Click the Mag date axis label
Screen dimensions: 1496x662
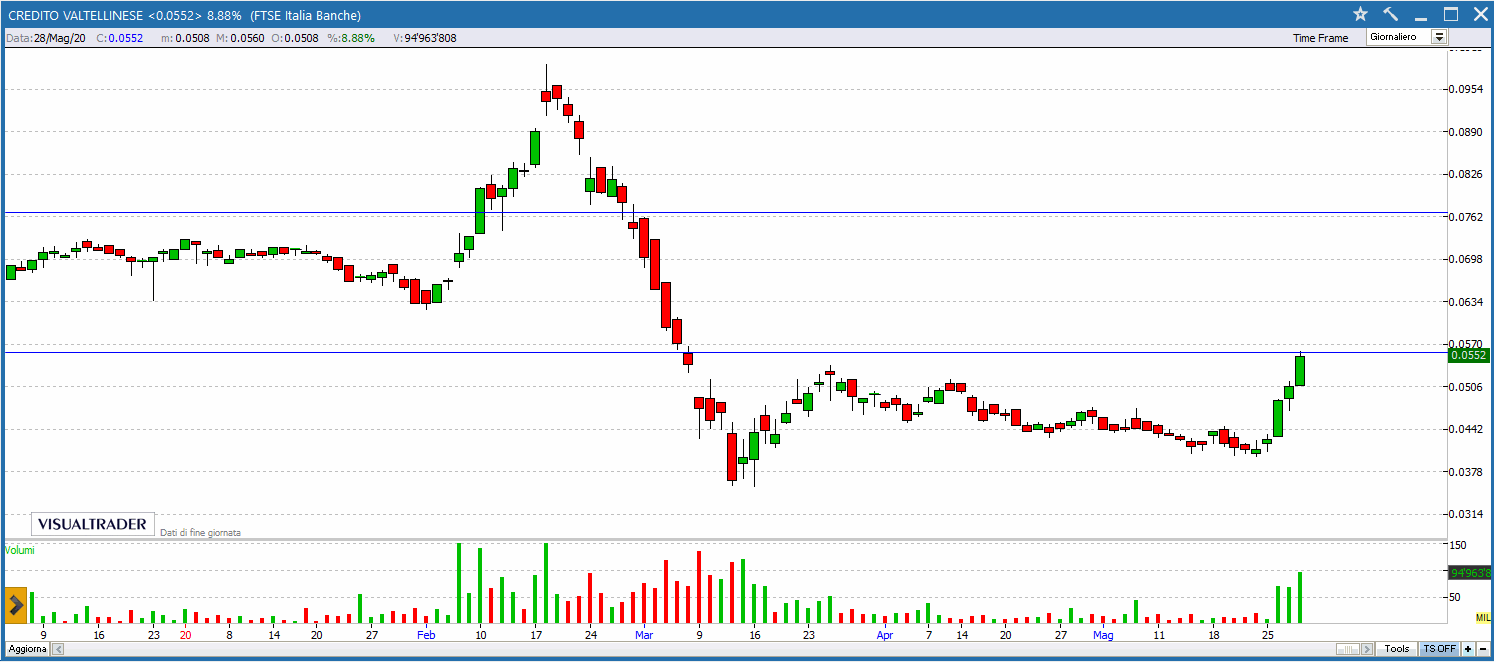[x=1102, y=635]
